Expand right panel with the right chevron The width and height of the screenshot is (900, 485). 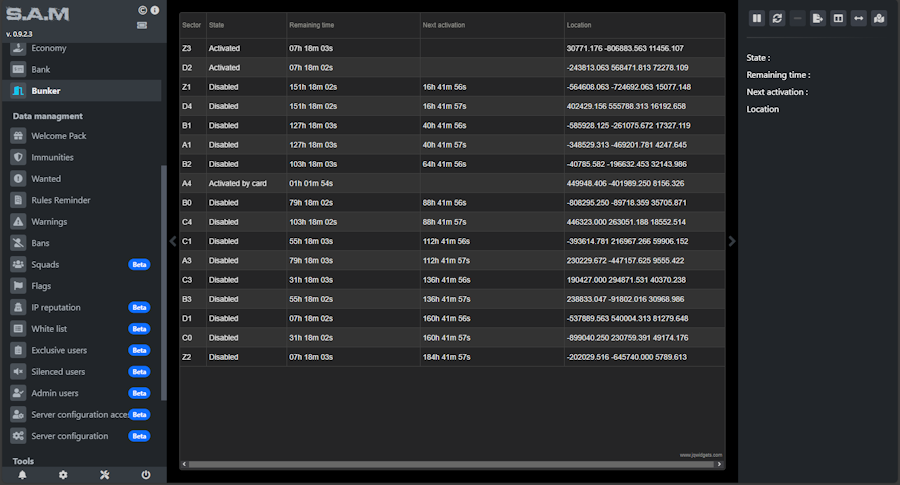(731, 241)
